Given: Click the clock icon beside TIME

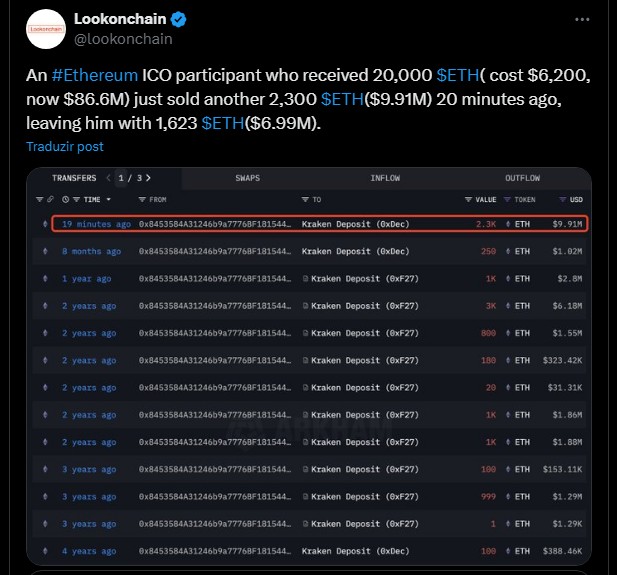Looking at the screenshot, I should coord(65,200).
